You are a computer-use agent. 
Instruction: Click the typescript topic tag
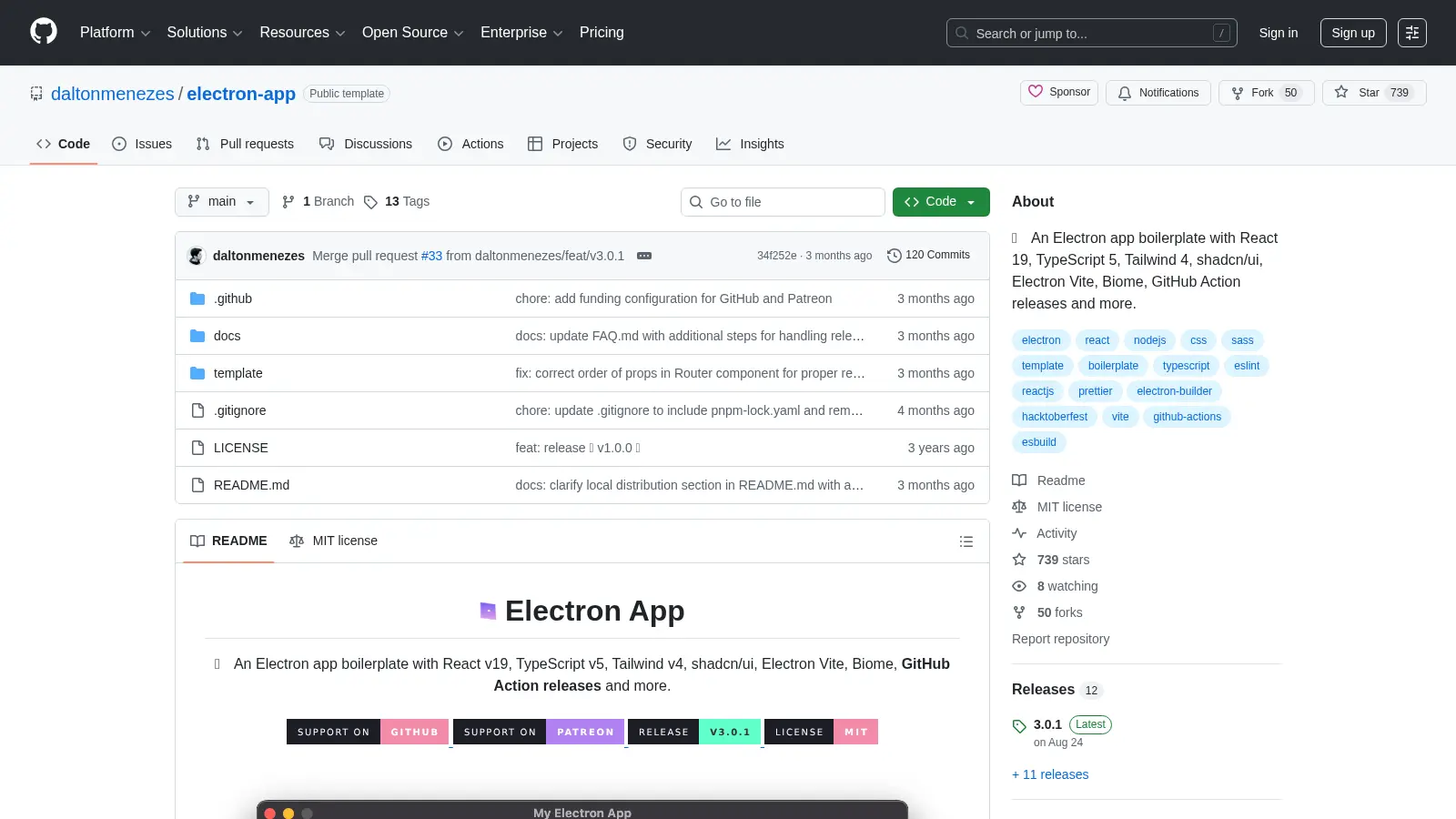coord(1186,366)
